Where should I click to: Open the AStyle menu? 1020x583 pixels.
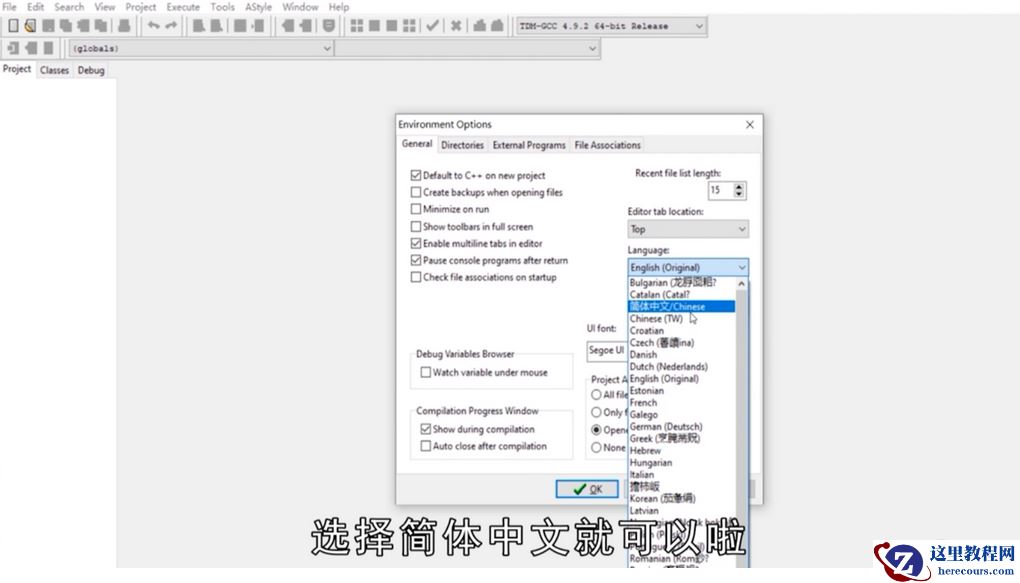[x=258, y=7]
